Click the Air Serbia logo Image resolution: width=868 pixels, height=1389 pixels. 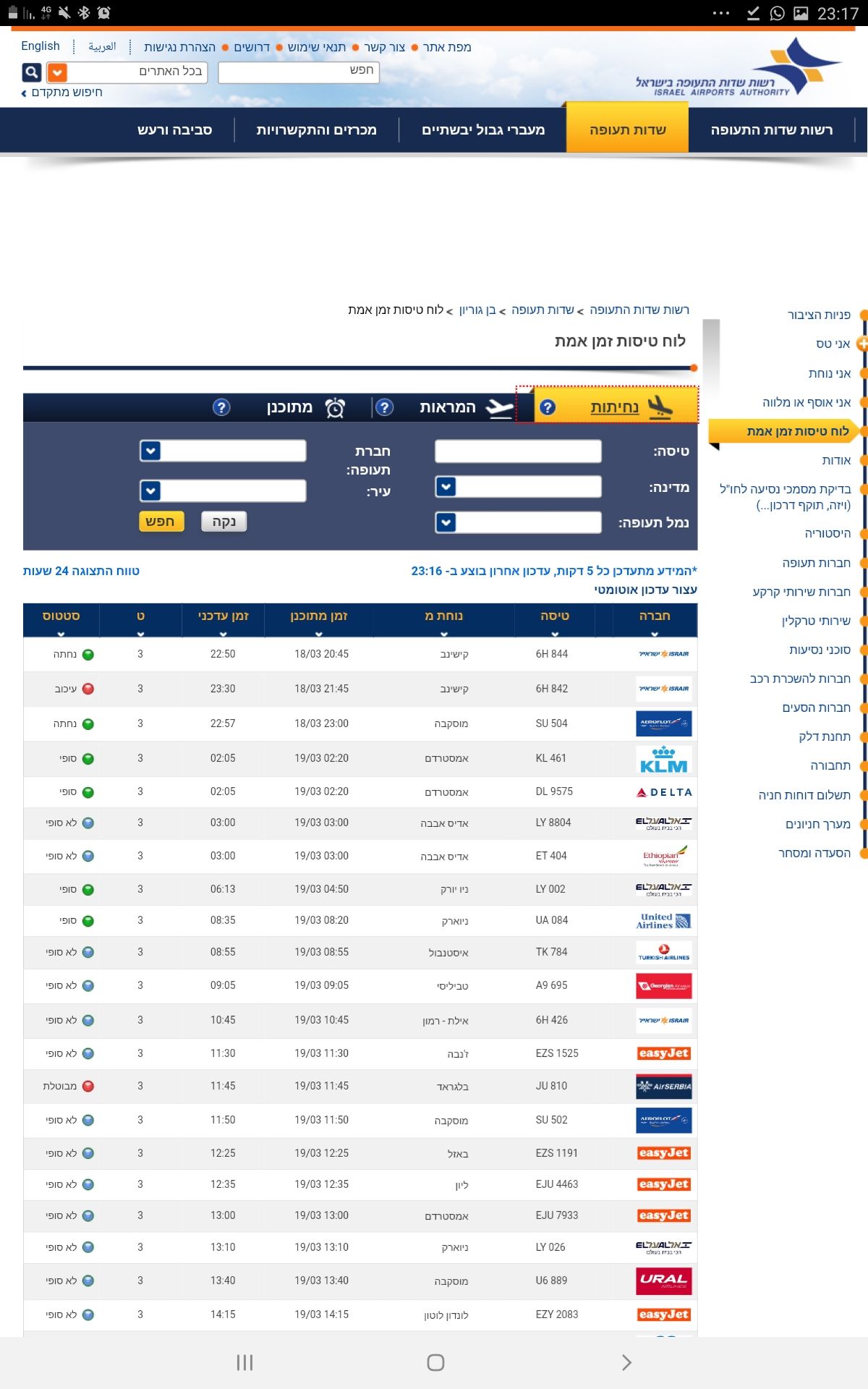point(664,1087)
